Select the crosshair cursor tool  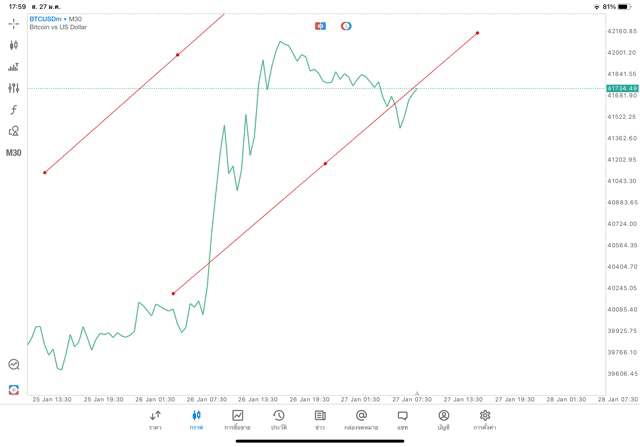coord(14,23)
